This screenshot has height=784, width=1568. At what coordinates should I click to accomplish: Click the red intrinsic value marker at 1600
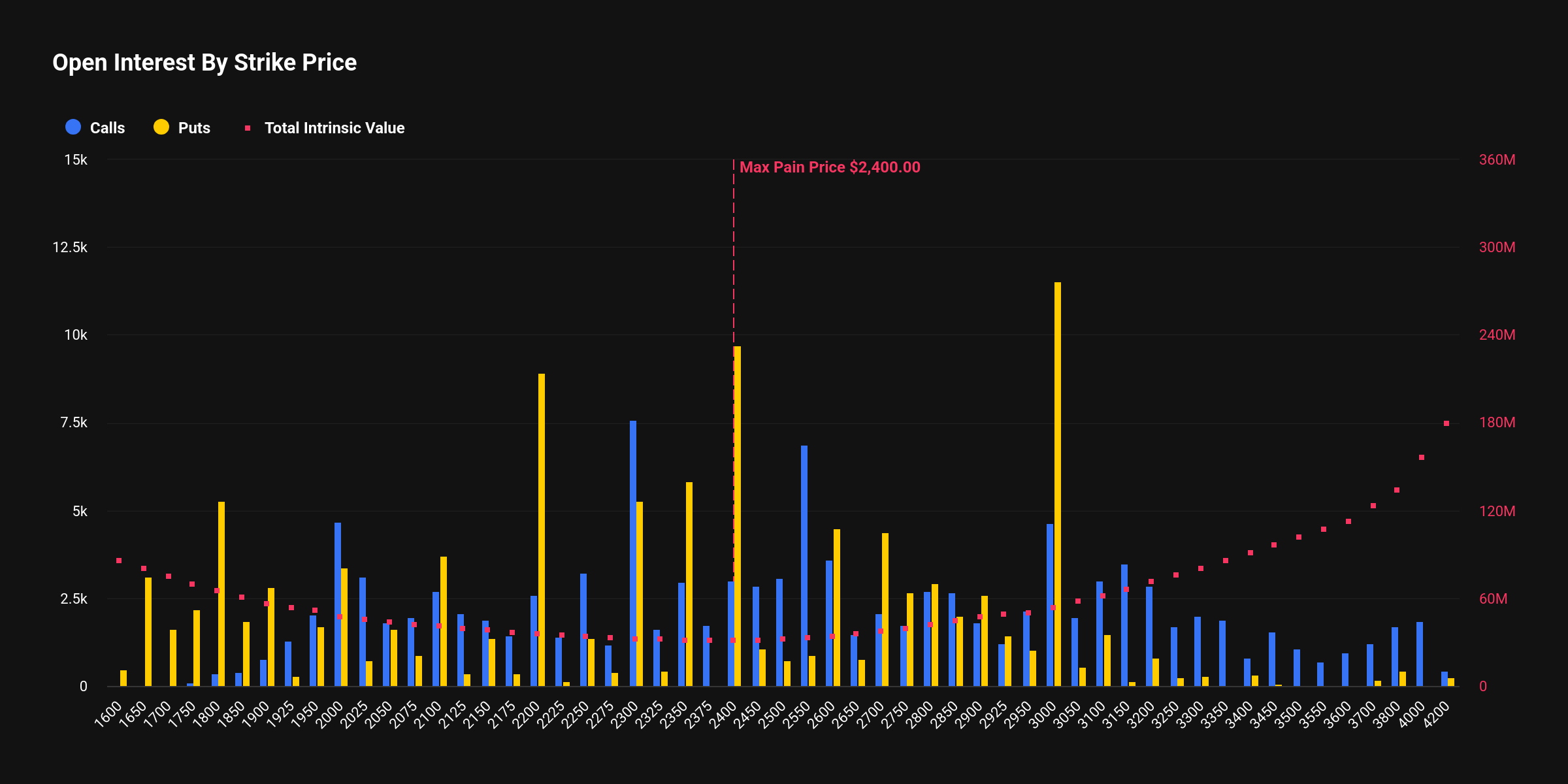(x=119, y=561)
